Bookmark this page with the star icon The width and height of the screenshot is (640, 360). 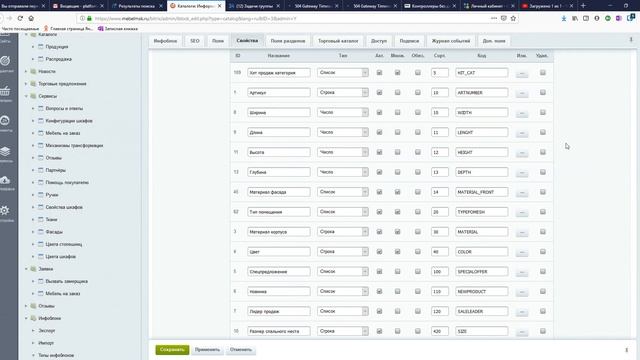pos(513,18)
